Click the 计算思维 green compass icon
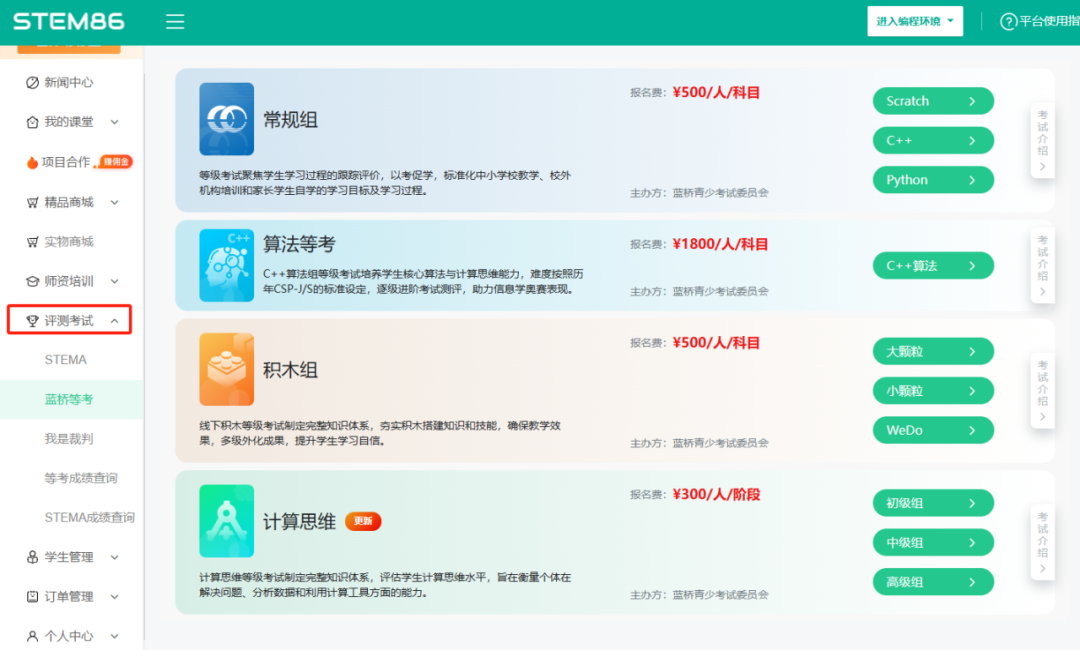1080x650 pixels. click(x=227, y=521)
